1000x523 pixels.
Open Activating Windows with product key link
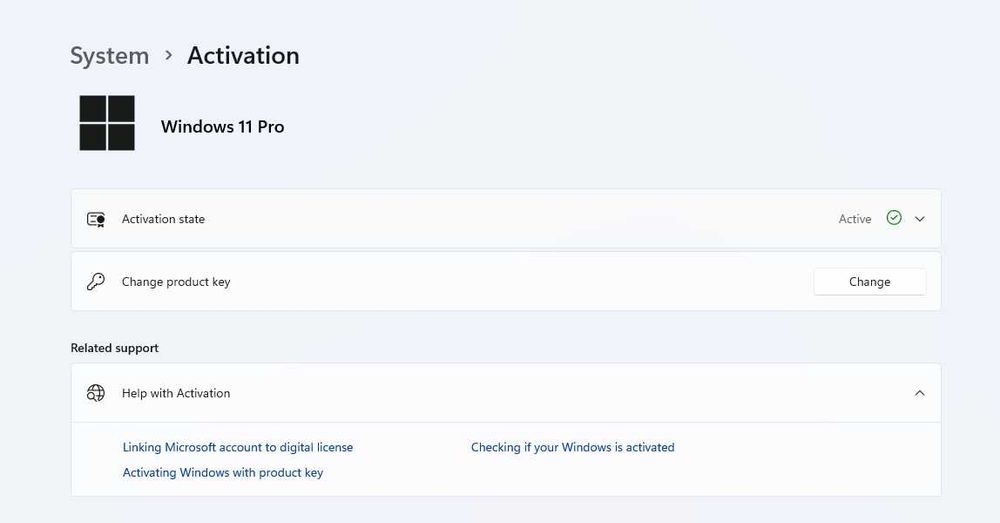[223, 472]
